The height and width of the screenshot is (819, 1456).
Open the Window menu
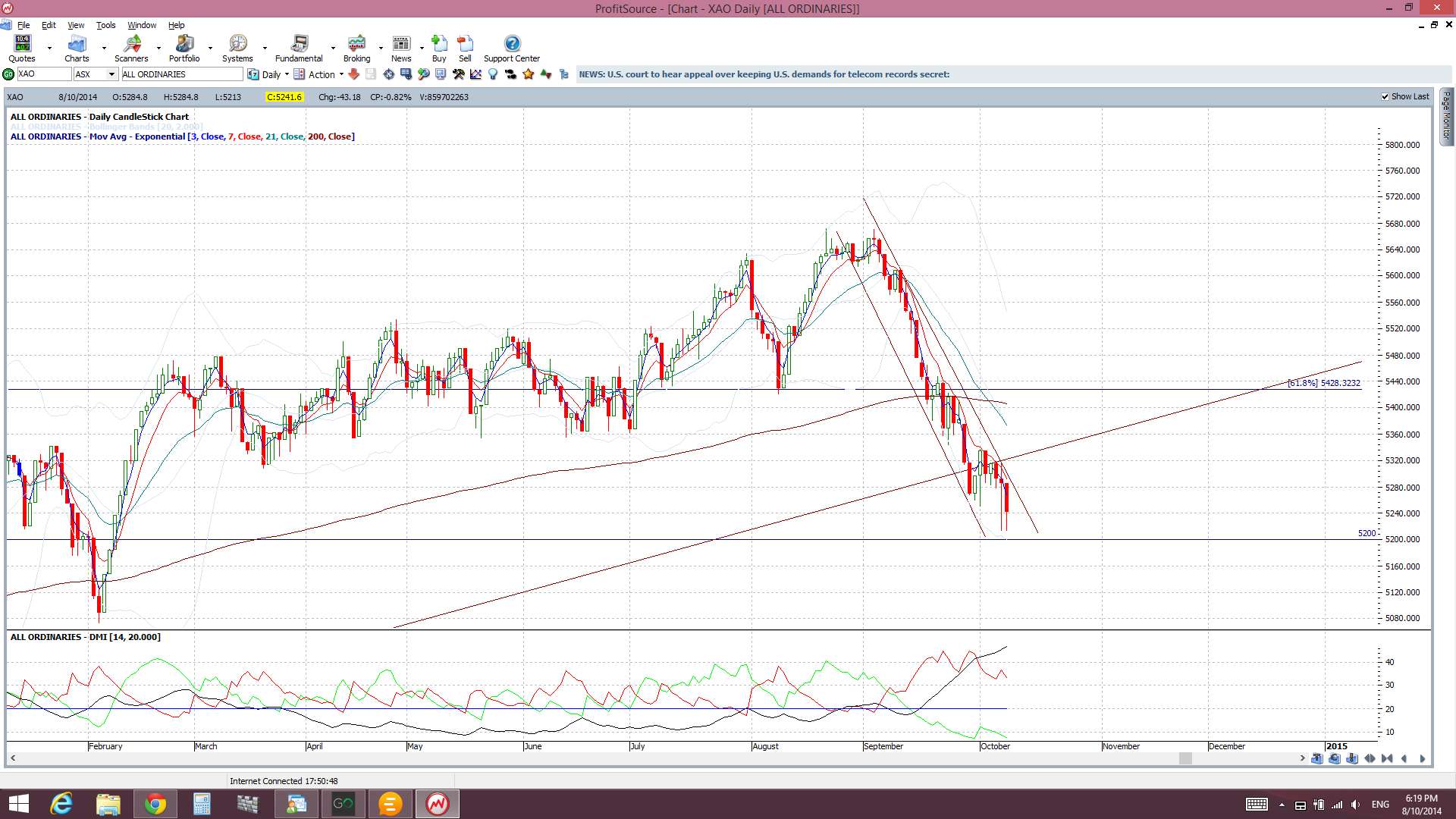[x=142, y=25]
